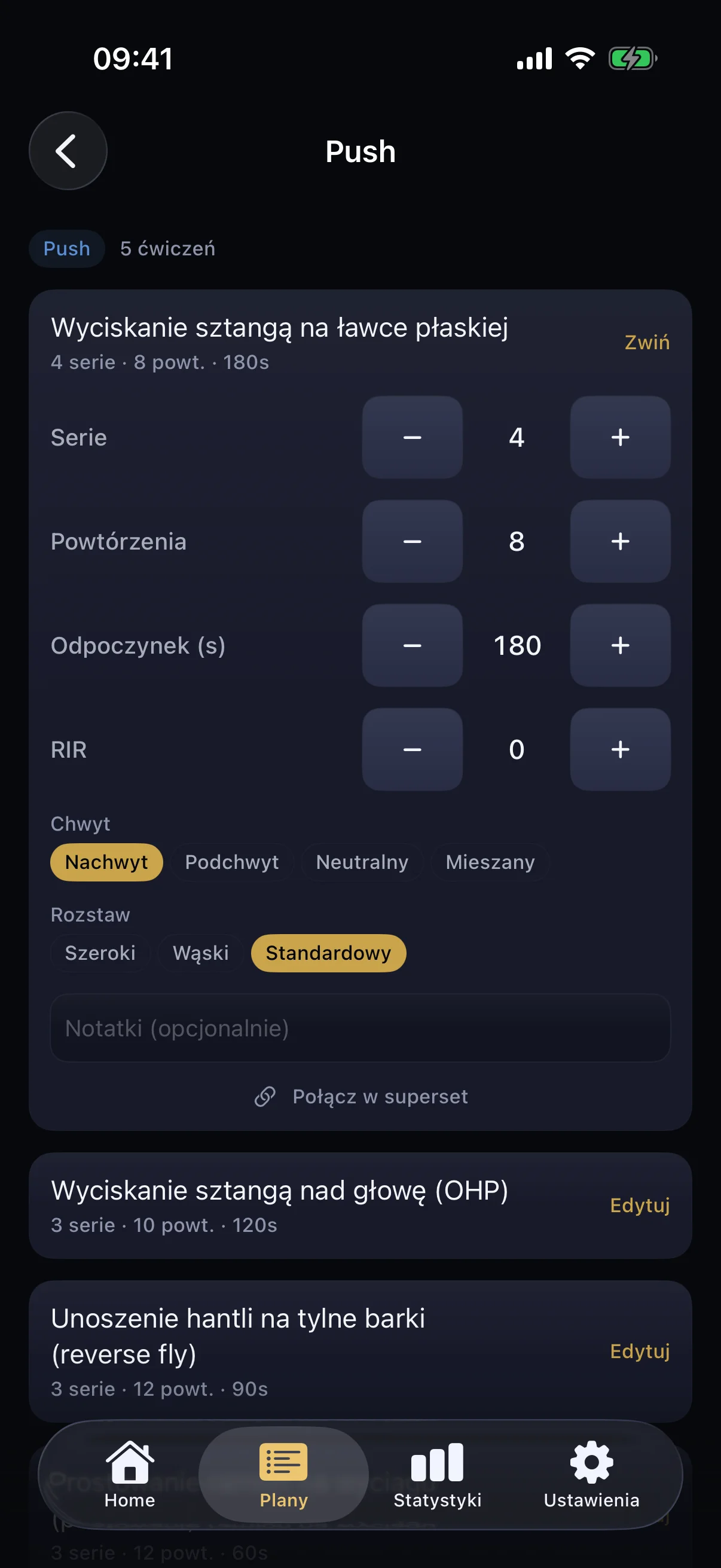Tap the Push category tag

tap(67, 248)
